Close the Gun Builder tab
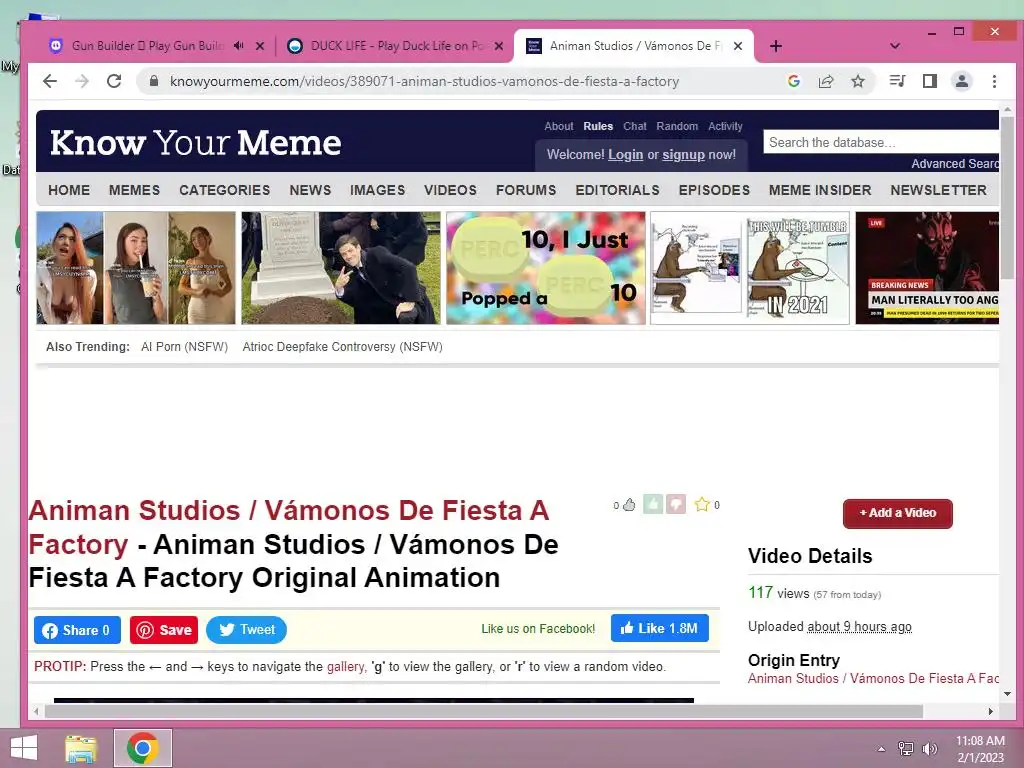Image resolution: width=1024 pixels, height=768 pixels. point(260,46)
